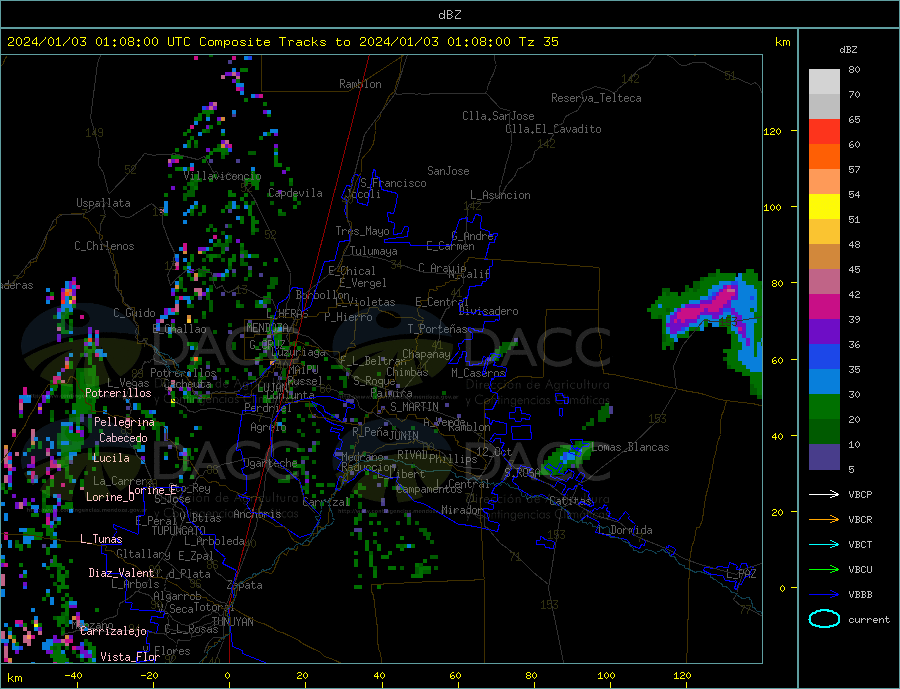The width and height of the screenshot is (900, 689).
Task: Click the 'L_Tunas' place label
Action: pos(101,539)
